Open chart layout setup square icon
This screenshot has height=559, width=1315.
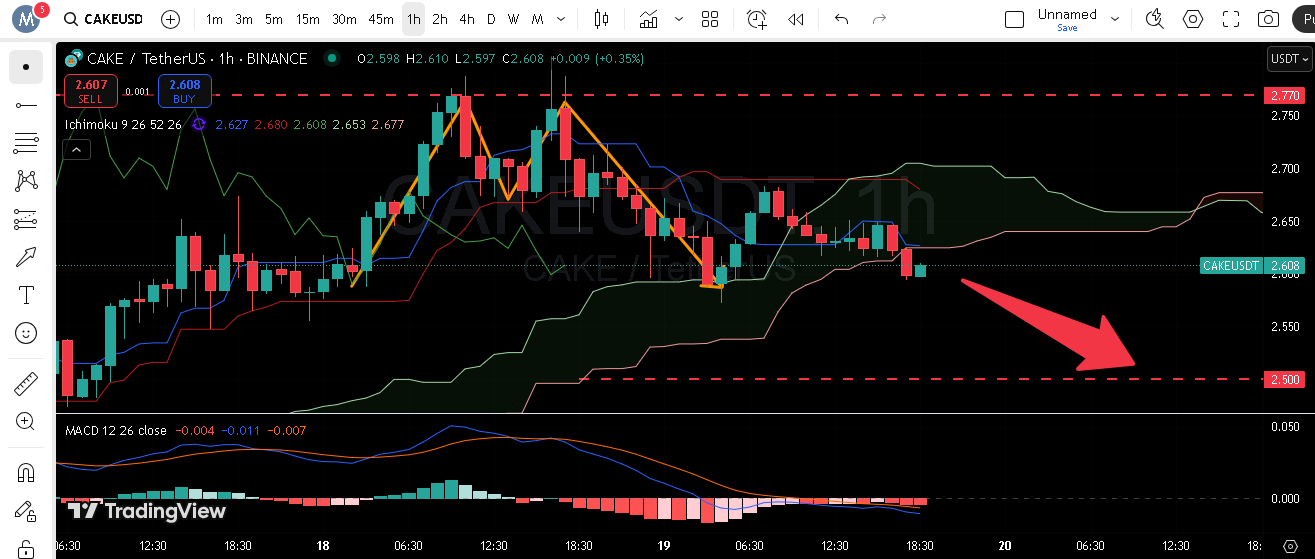1014,19
